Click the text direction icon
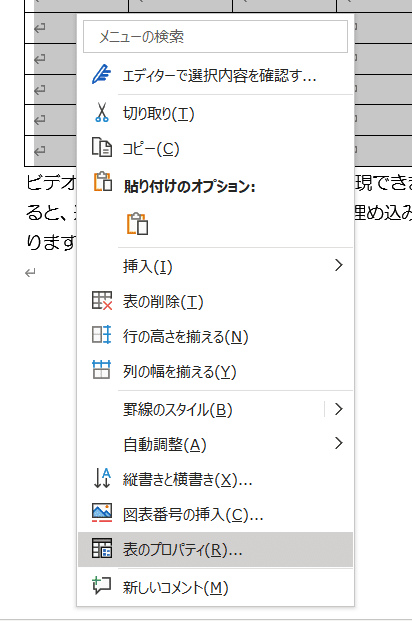 click(102, 478)
